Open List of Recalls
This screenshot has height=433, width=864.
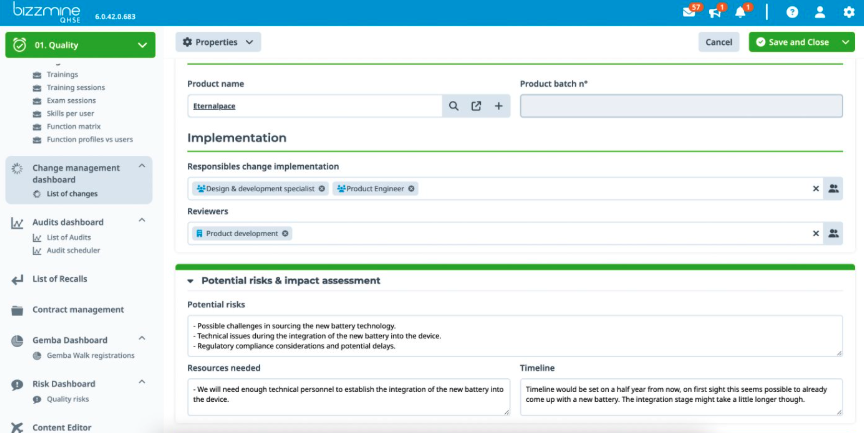point(60,279)
